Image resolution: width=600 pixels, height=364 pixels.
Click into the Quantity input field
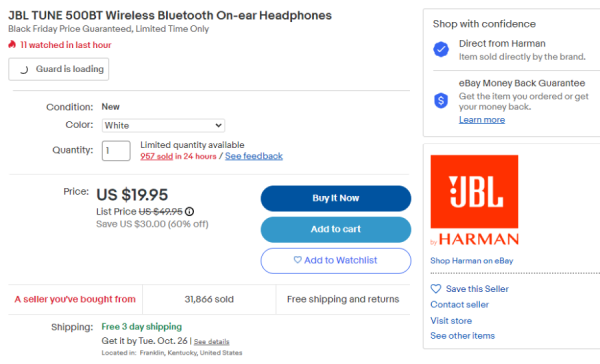pyautogui.click(x=116, y=151)
